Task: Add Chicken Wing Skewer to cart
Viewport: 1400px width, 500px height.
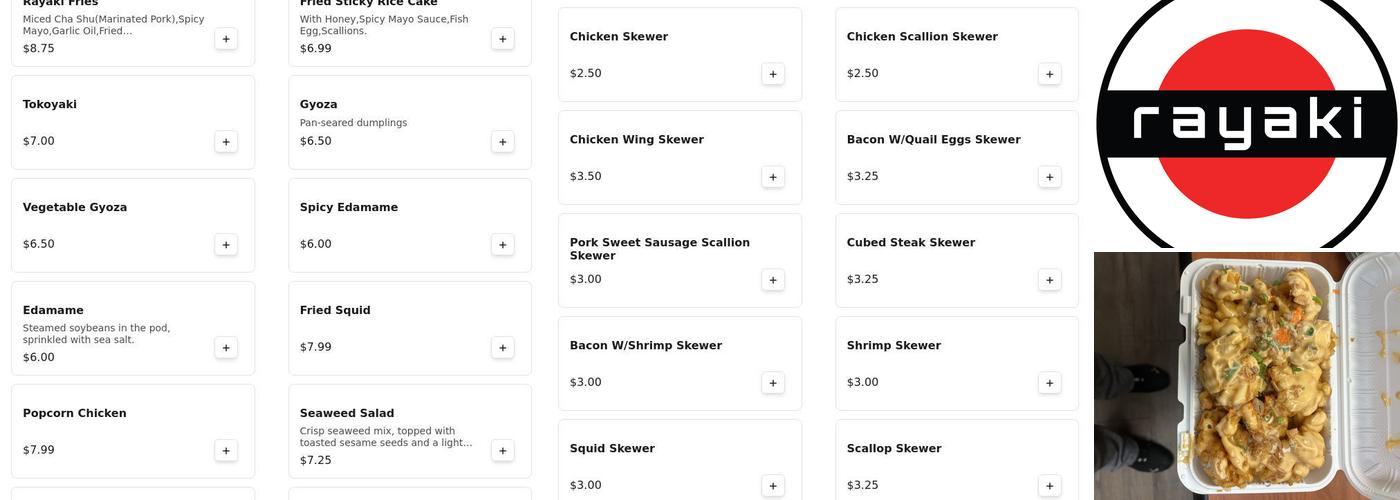Action: [773, 177]
